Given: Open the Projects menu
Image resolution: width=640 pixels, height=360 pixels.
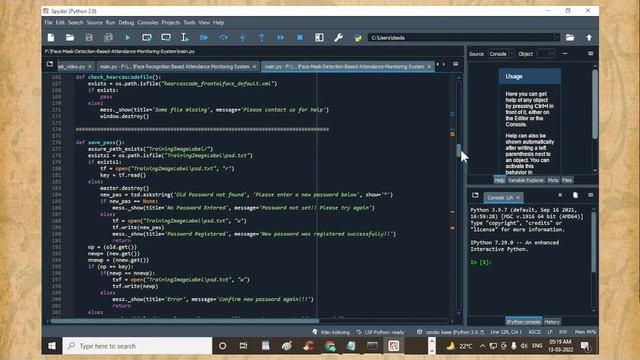Looking at the screenshot, I should (171, 22).
